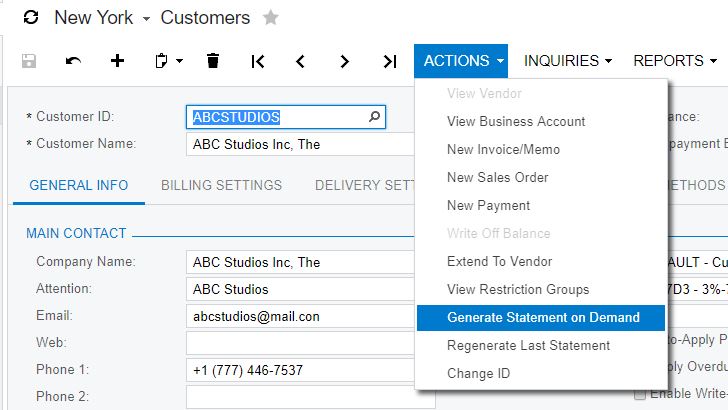The image size is (728, 410).
Task: Select New Payment from Actions
Action: click(x=488, y=205)
